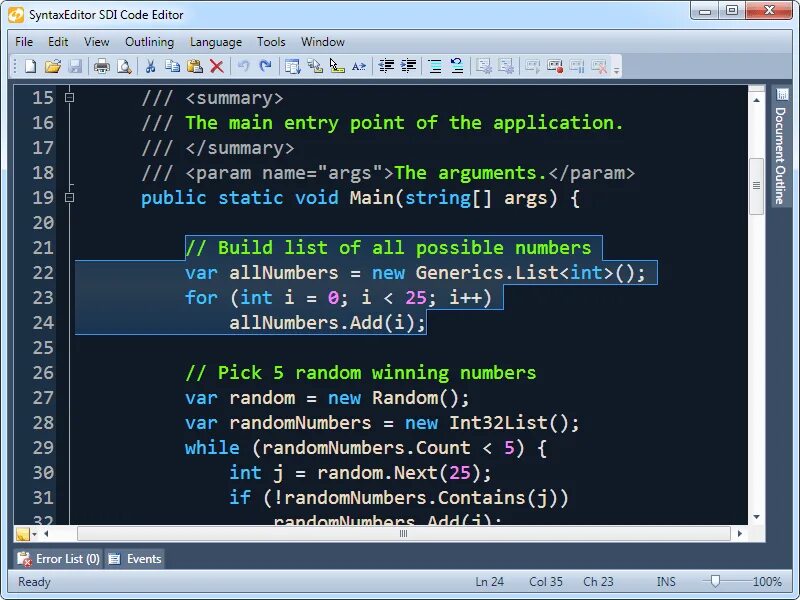This screenshot has height=600, width=800.
Task: Click the horizontal scrollbar thumb
Action: tap(404, 534)
